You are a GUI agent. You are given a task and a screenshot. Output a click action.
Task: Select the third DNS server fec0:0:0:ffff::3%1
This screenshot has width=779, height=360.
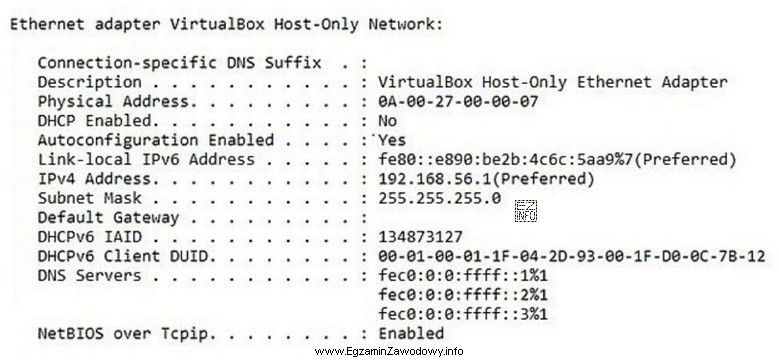[463, 314]
